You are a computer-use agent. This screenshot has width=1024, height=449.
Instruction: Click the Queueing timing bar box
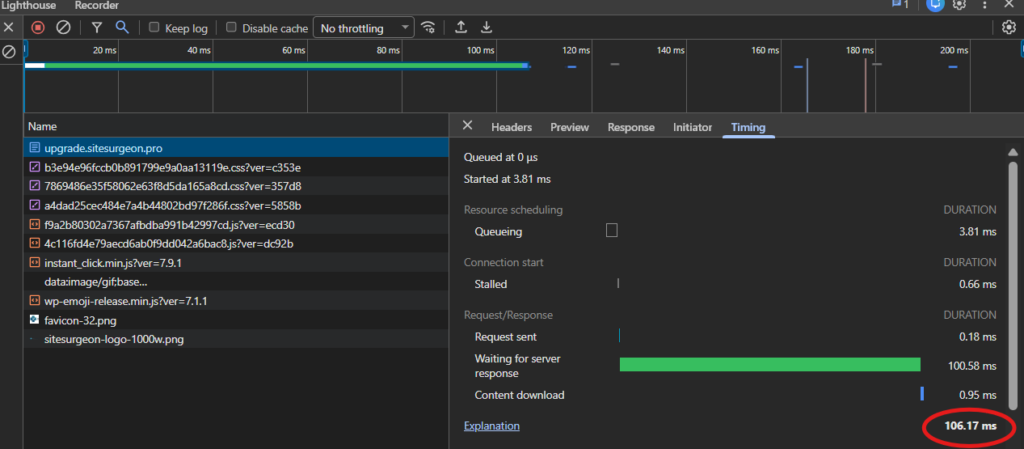611,230
